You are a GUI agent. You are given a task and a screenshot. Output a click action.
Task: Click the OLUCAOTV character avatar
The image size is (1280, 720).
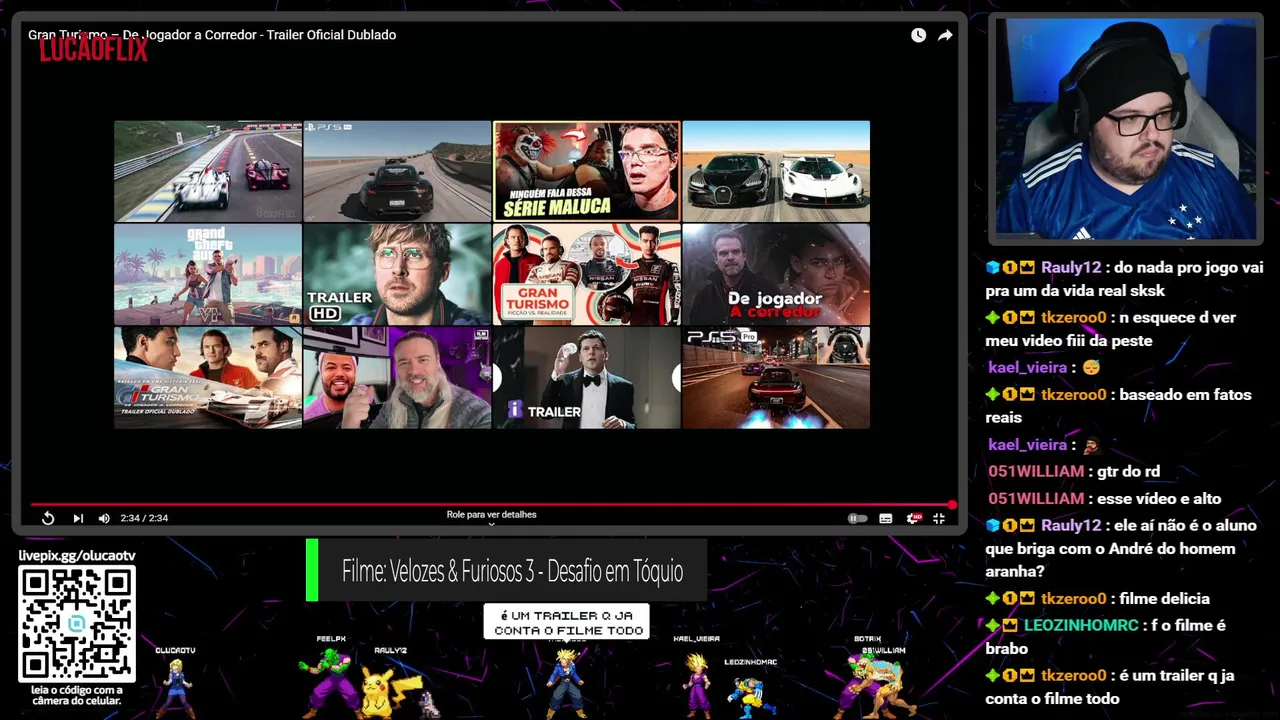click(x=177, y=687)
